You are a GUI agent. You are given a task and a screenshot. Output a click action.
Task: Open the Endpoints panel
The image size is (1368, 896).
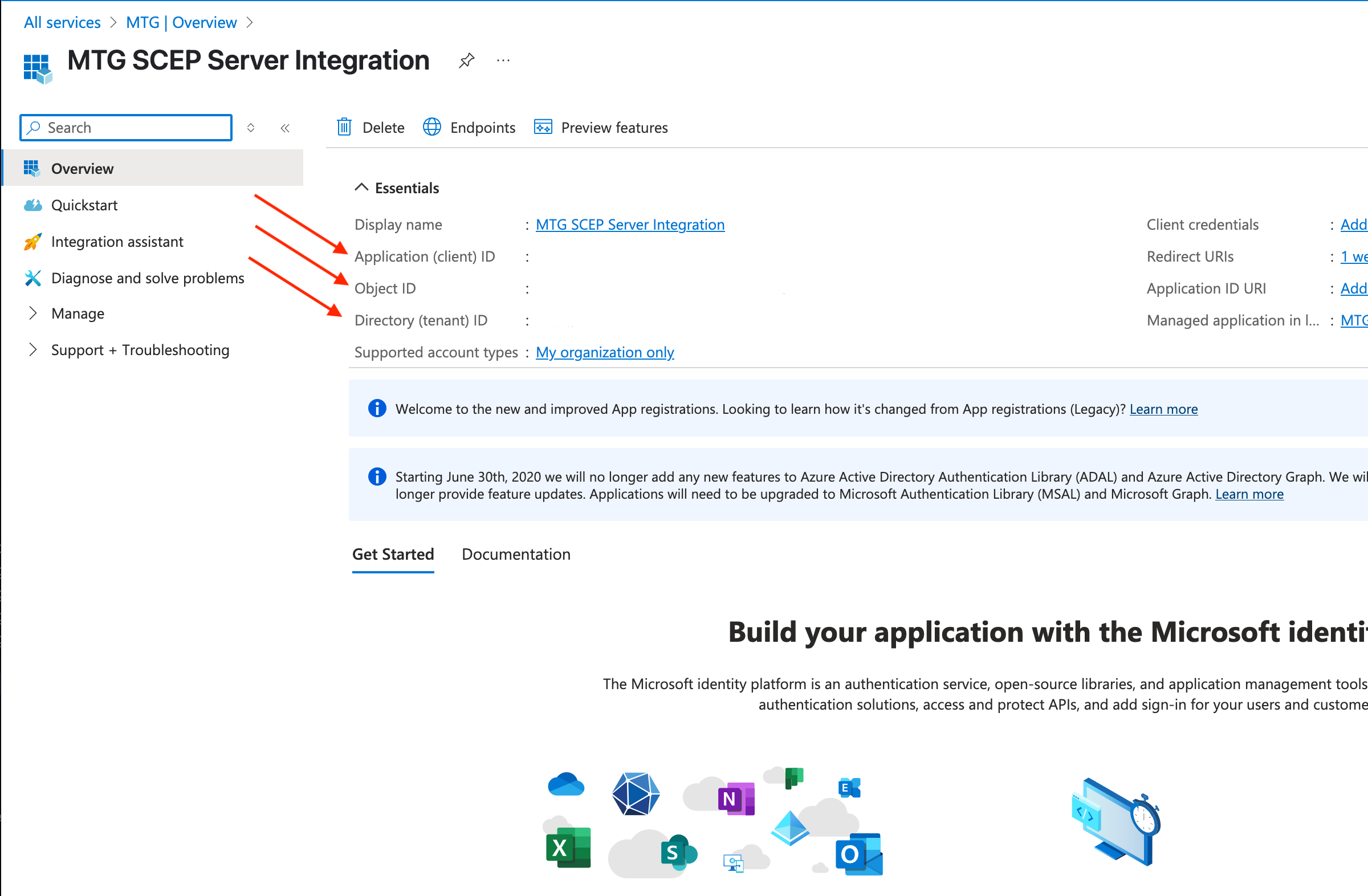click(469, 127)
